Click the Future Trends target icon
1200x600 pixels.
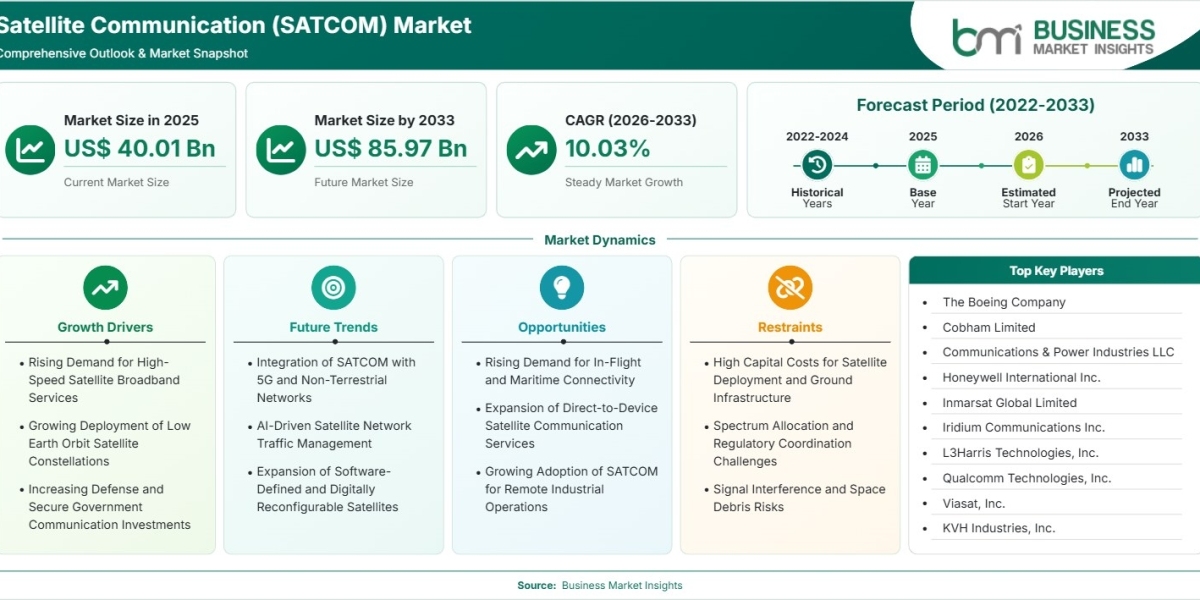pyautogui.click(x=333, y=288)
